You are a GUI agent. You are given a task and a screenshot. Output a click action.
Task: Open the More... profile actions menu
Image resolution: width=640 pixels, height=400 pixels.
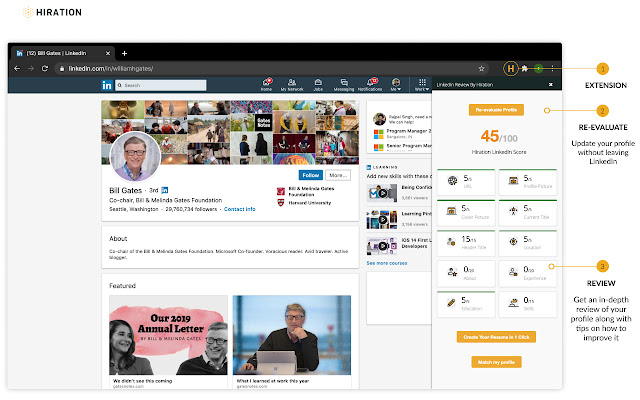338,175
